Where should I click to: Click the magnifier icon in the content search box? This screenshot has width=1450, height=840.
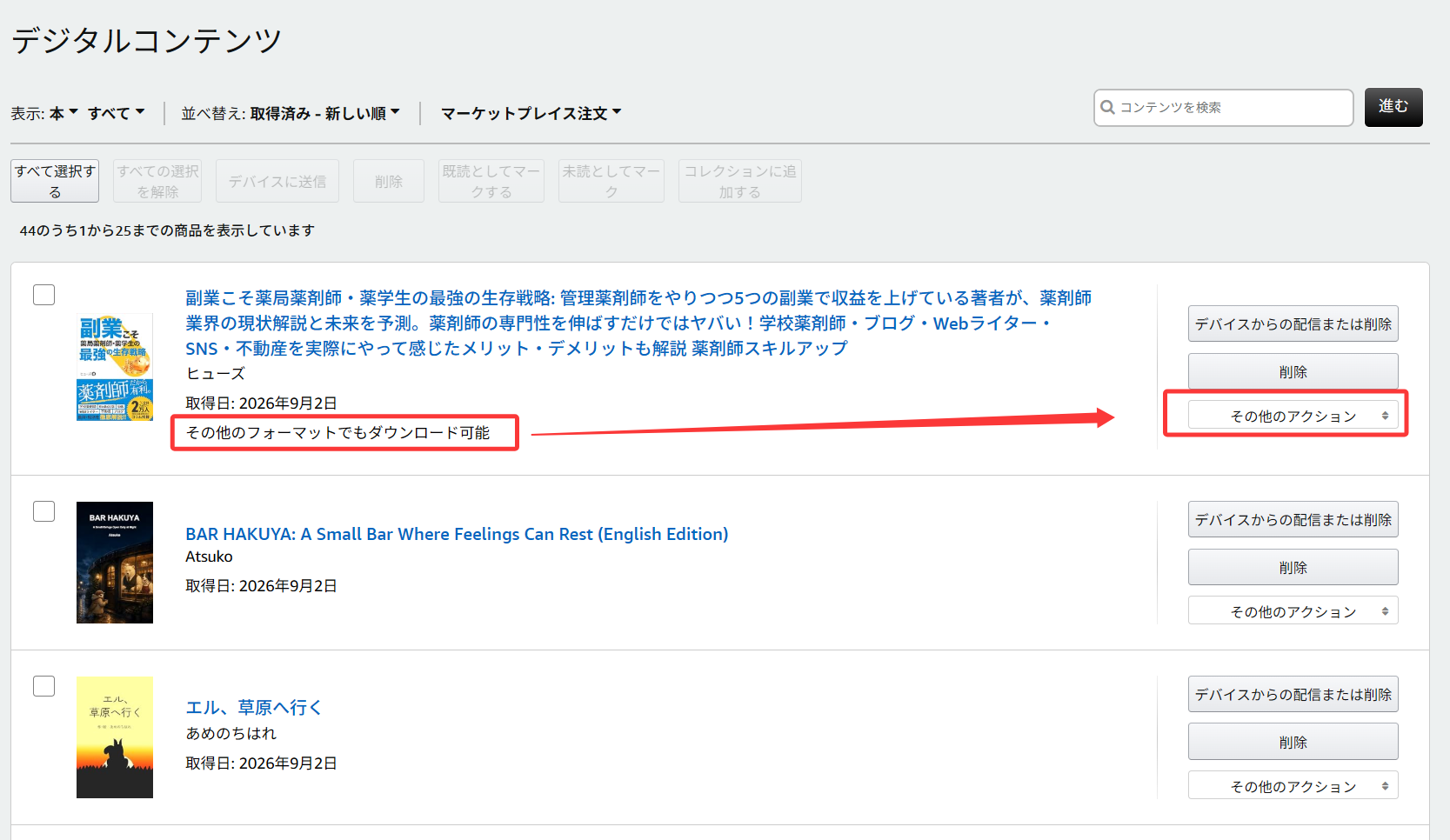pyautogui.click(x=1107, y=107)
